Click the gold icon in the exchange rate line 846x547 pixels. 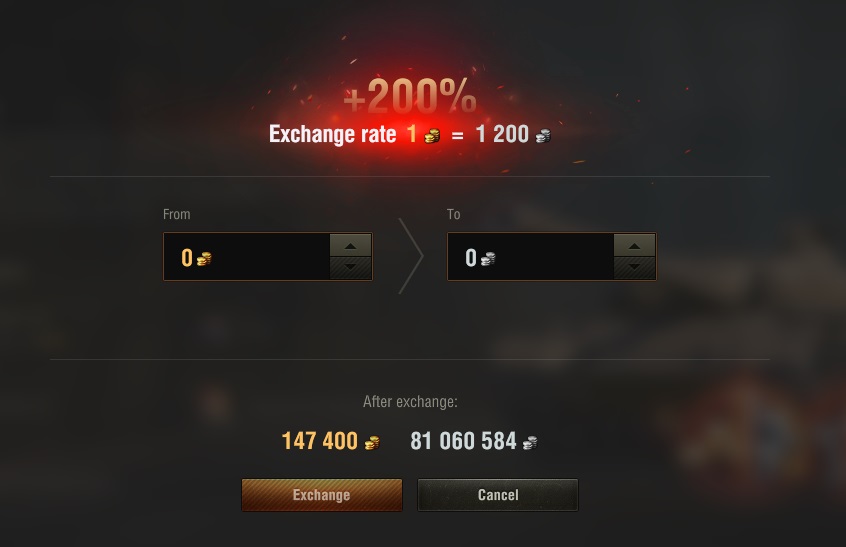pyautogui.click(x=432, y=135)
